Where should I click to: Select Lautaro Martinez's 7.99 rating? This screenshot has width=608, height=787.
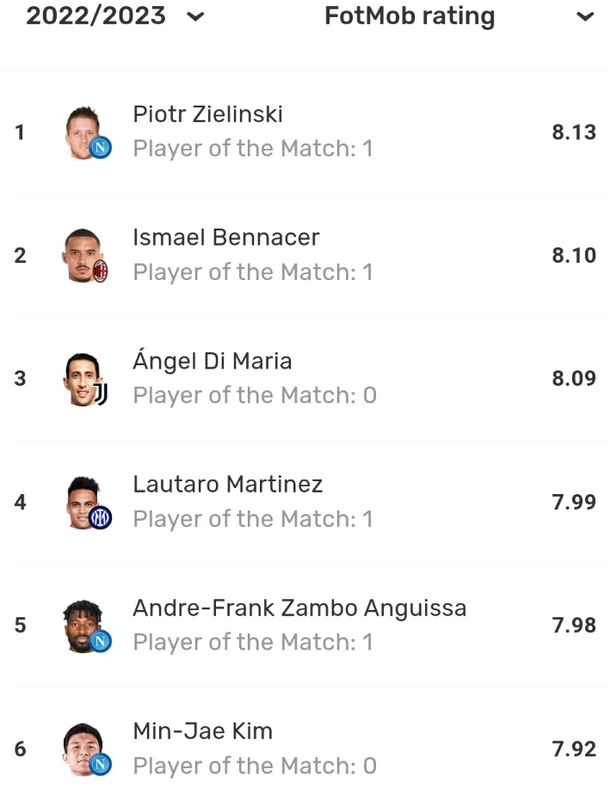[x=573, y=502]
